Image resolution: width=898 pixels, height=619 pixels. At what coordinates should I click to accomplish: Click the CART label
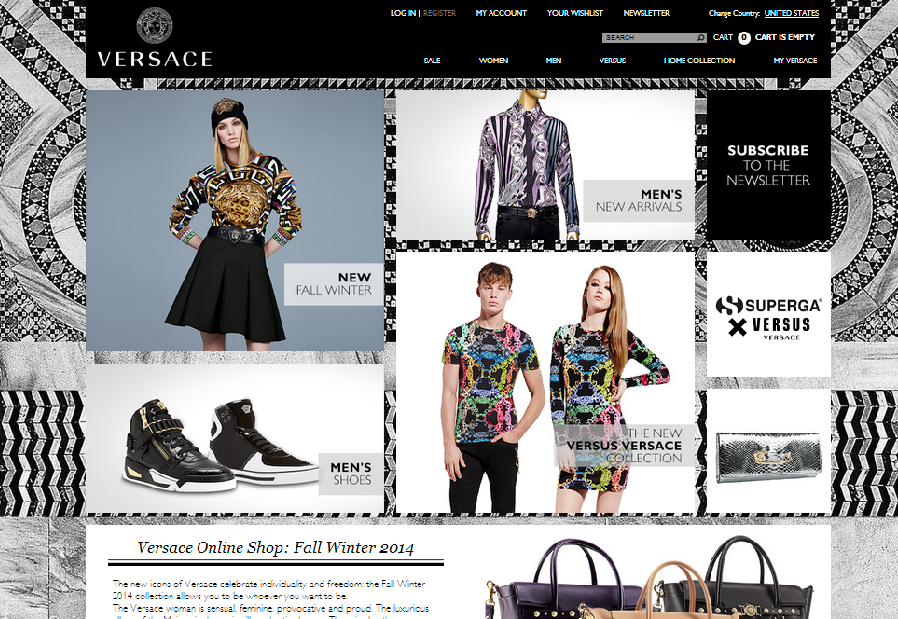coord(723,37)
